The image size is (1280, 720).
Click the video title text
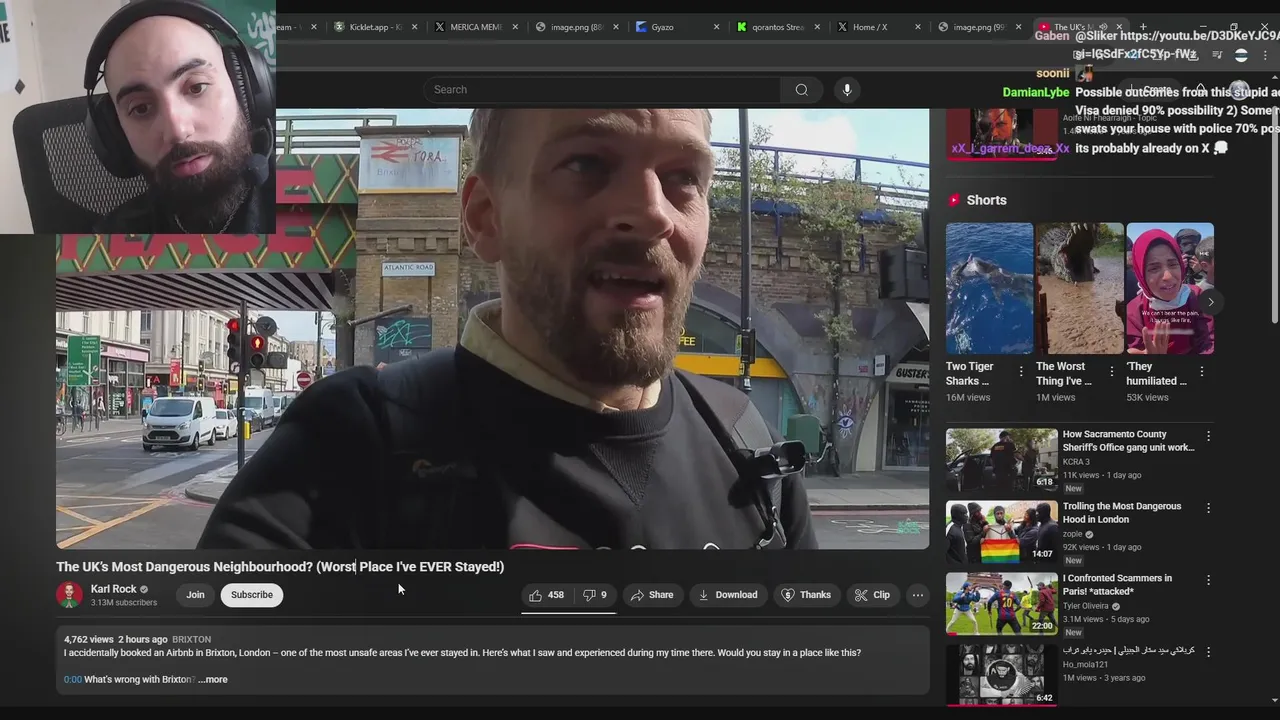[280, 567]
